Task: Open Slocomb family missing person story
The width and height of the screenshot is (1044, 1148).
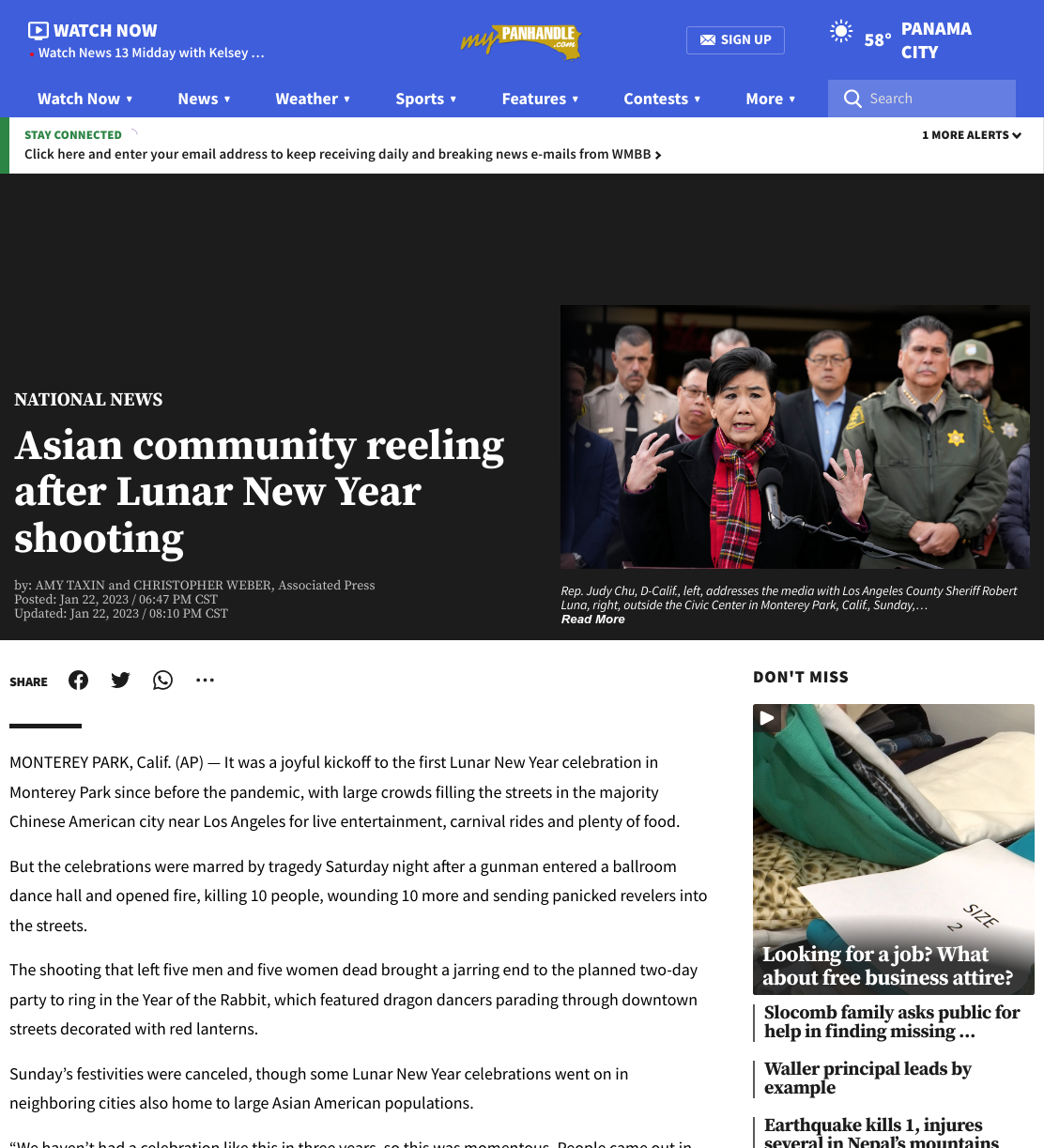Action: point(891,1022)
